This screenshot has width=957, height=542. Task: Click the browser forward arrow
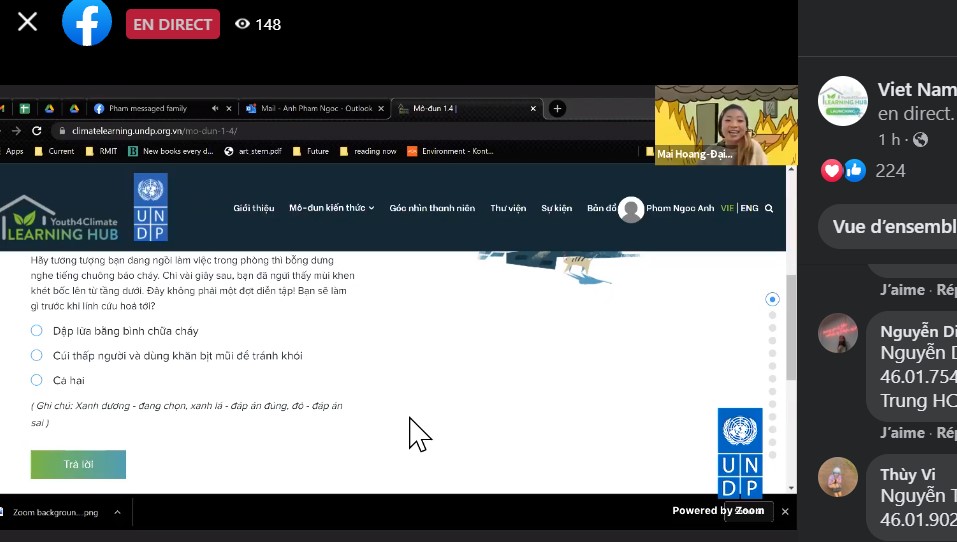[x=16, y=131]
